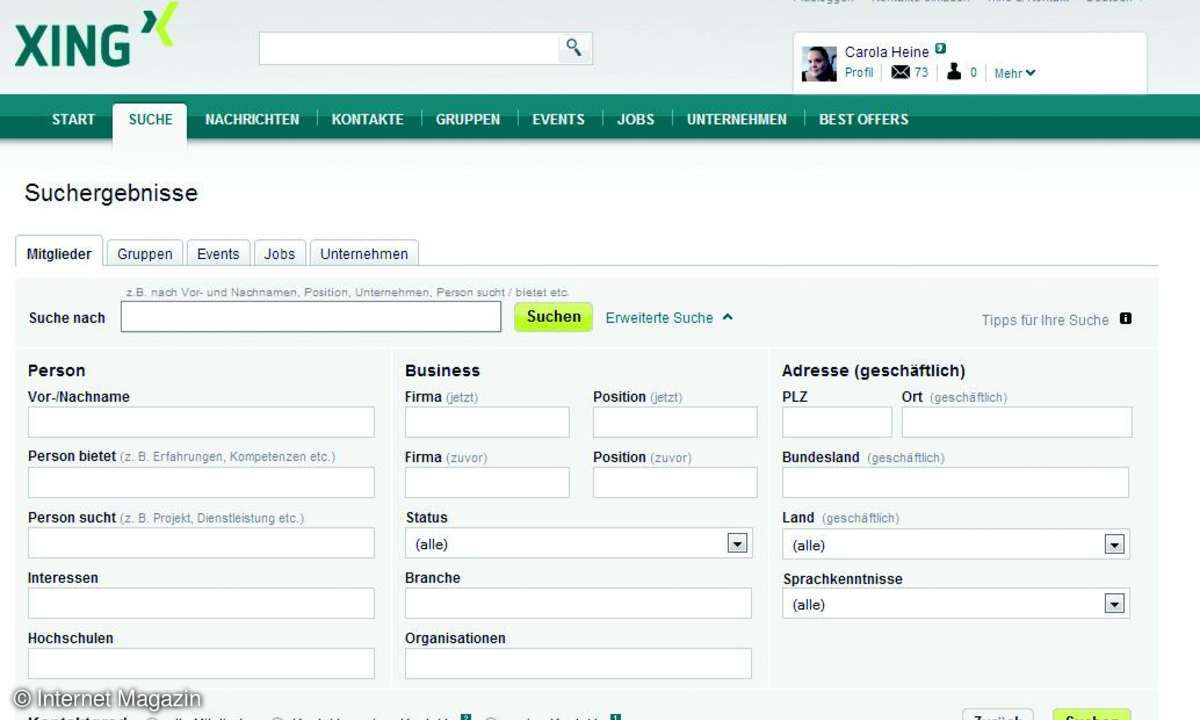Click the Branche field

coord(578,603)
